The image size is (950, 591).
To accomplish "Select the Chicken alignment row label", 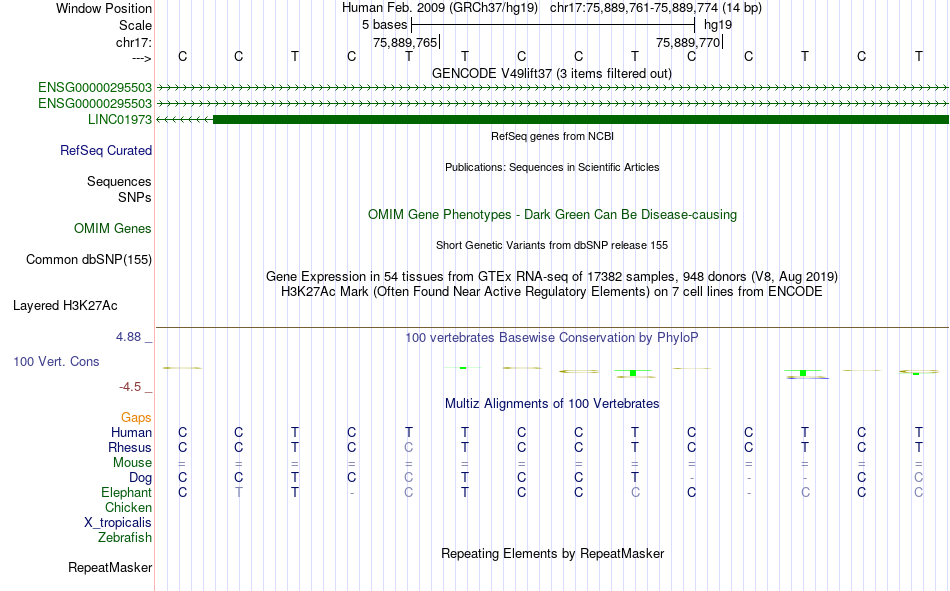I will click(x=128, y=507).
